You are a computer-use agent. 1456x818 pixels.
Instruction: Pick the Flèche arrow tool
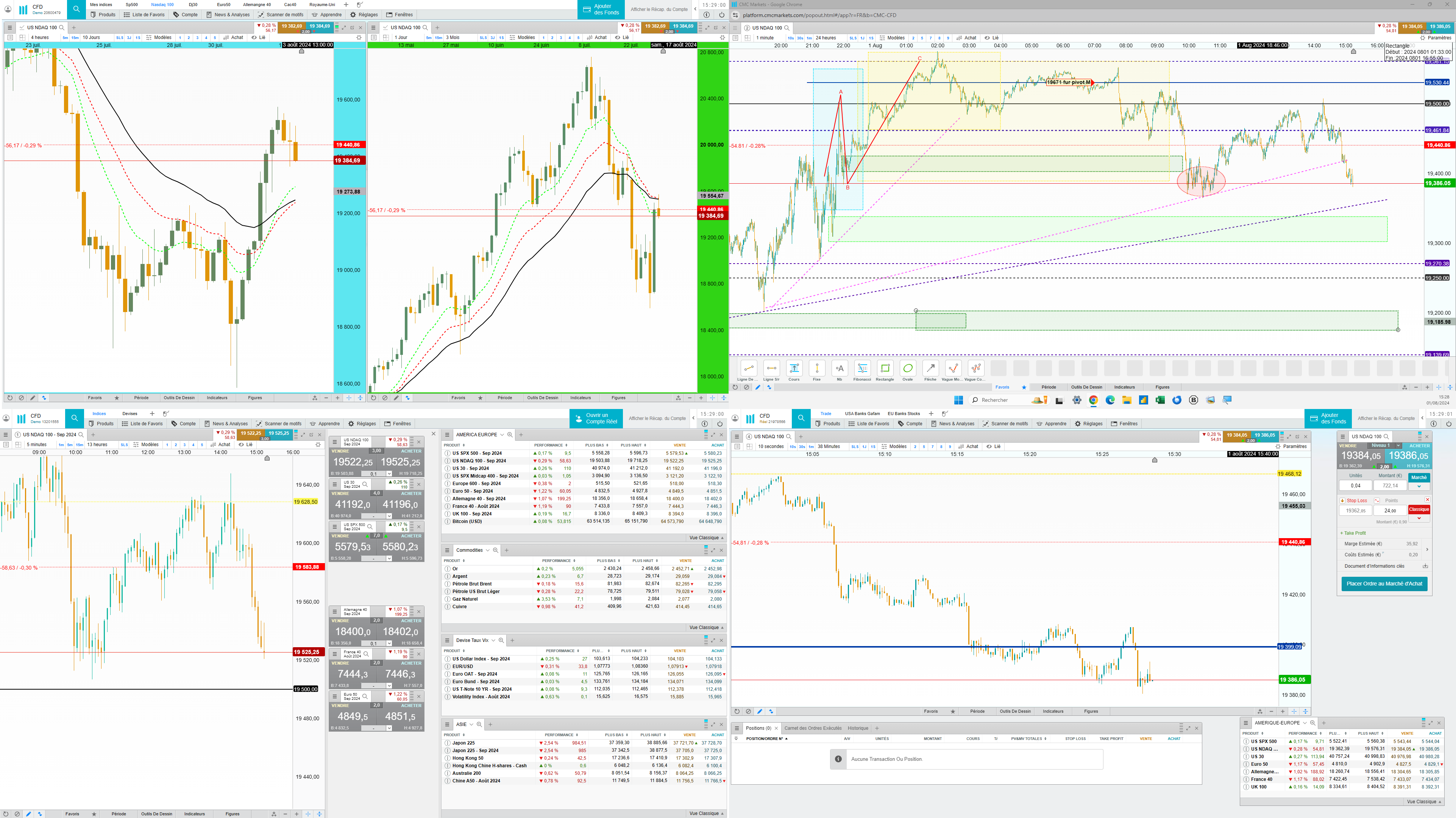tap(930, 368)
